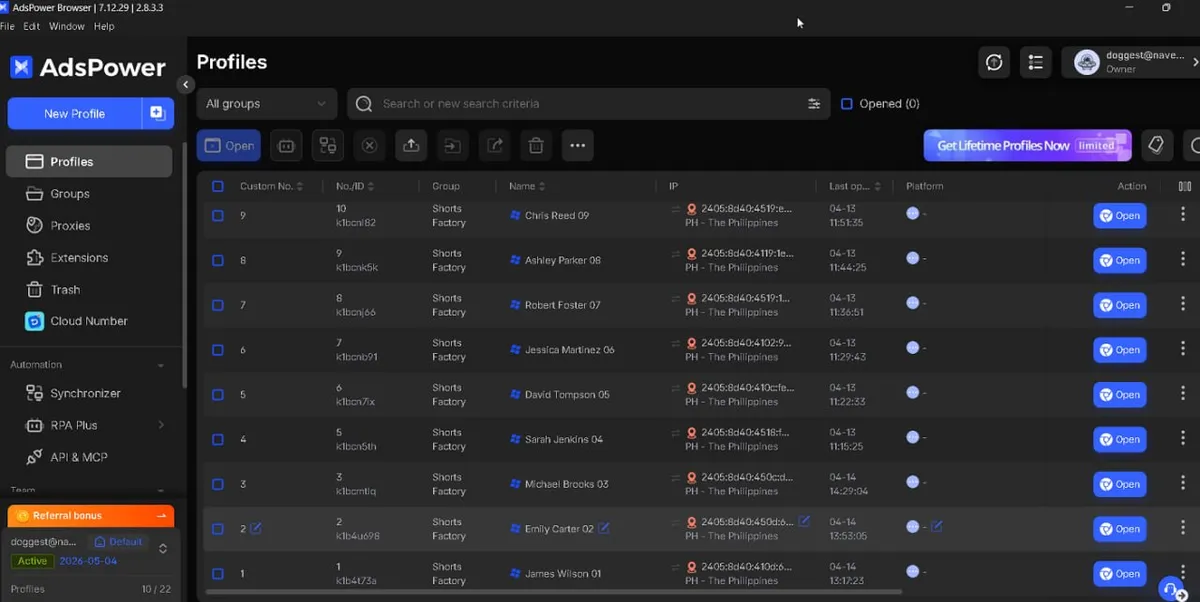Select the Michael Brooks 03 row checkbox

[x=218, y=484]
